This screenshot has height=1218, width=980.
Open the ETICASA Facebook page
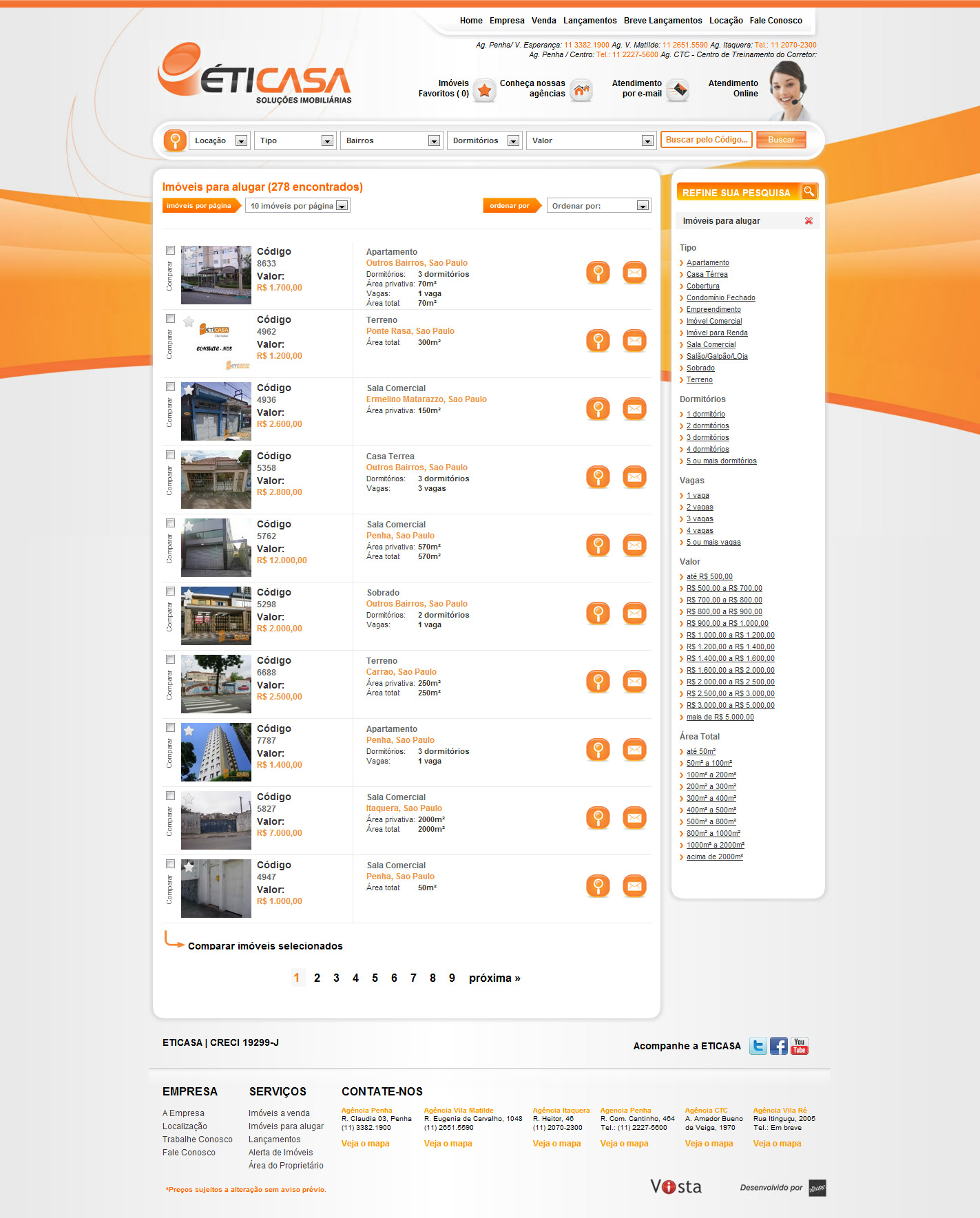(779, 1047)
